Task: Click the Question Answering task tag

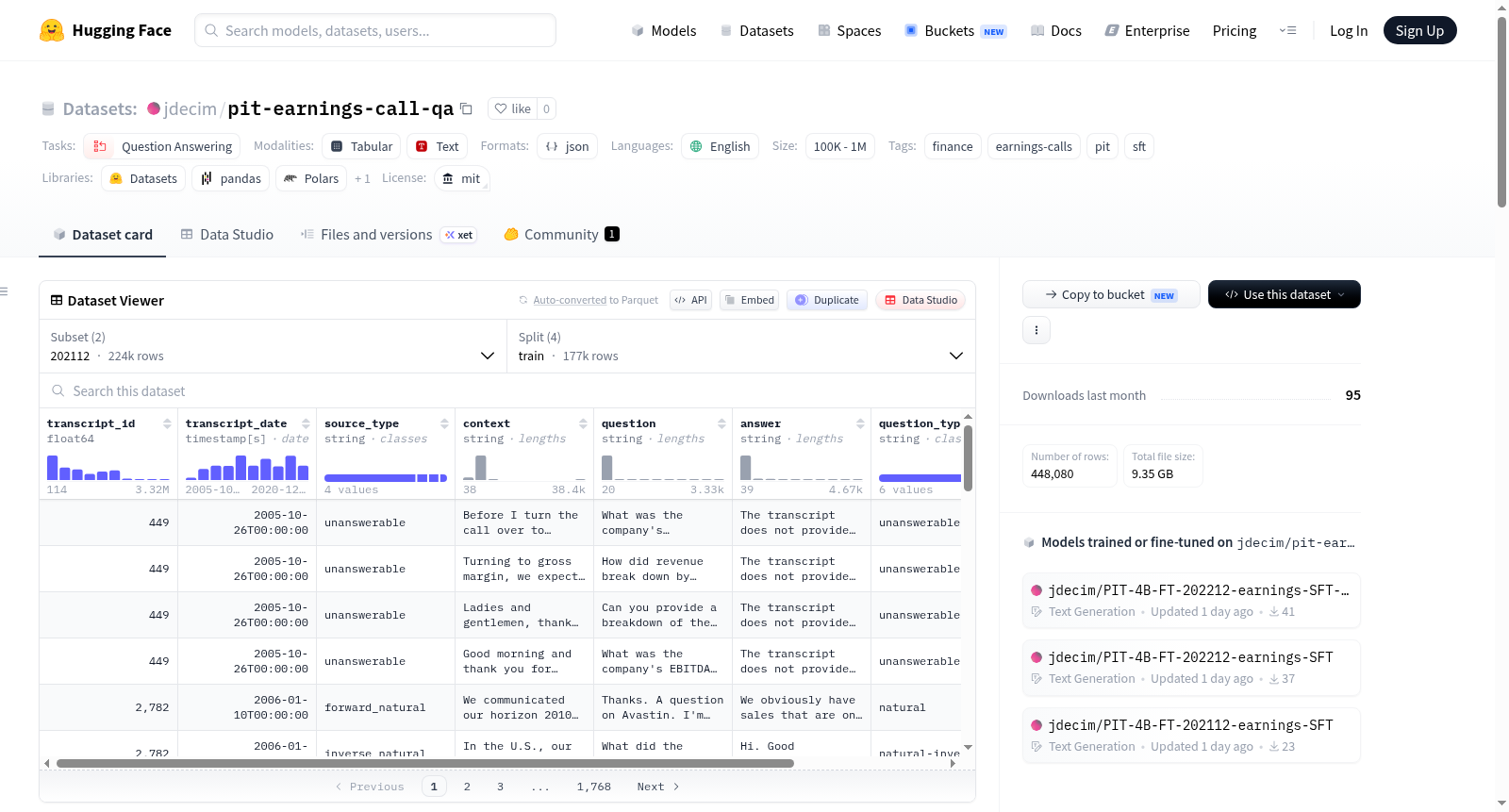Action: tap(161, 146)
